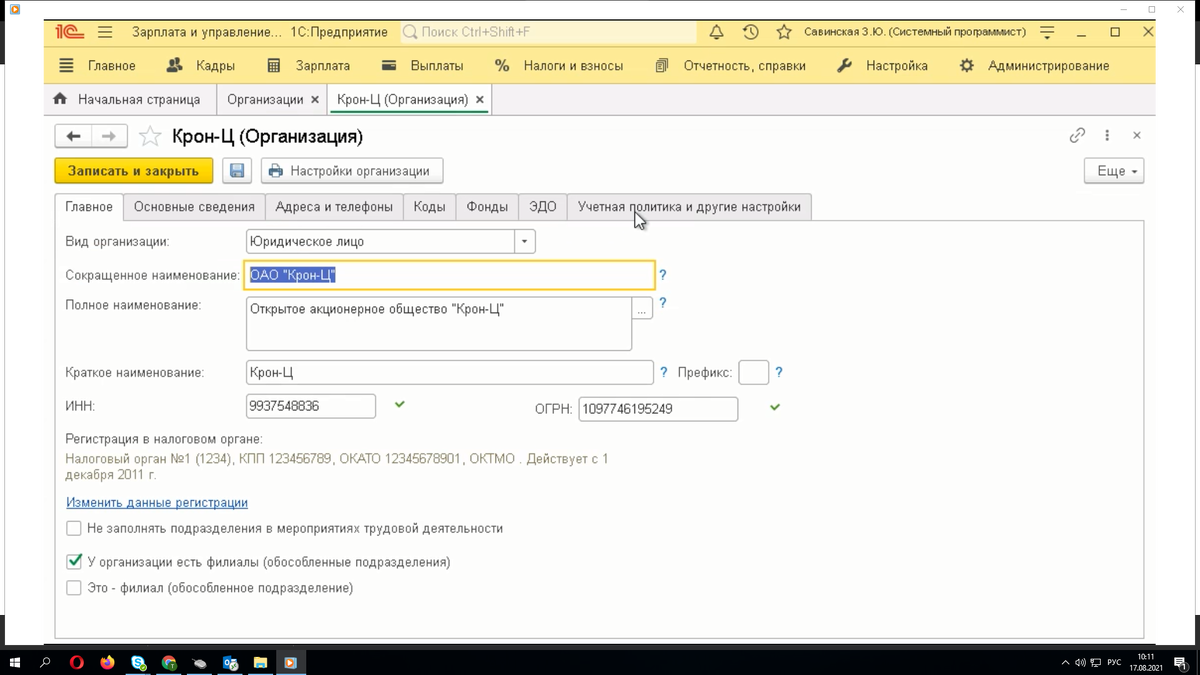
Task: Open the Выплаты section
Action: 423,66
